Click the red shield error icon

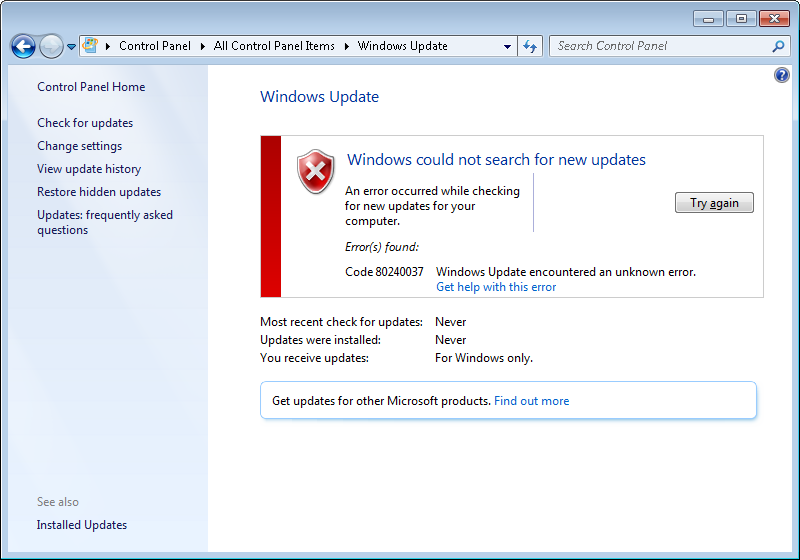point(315,172)
